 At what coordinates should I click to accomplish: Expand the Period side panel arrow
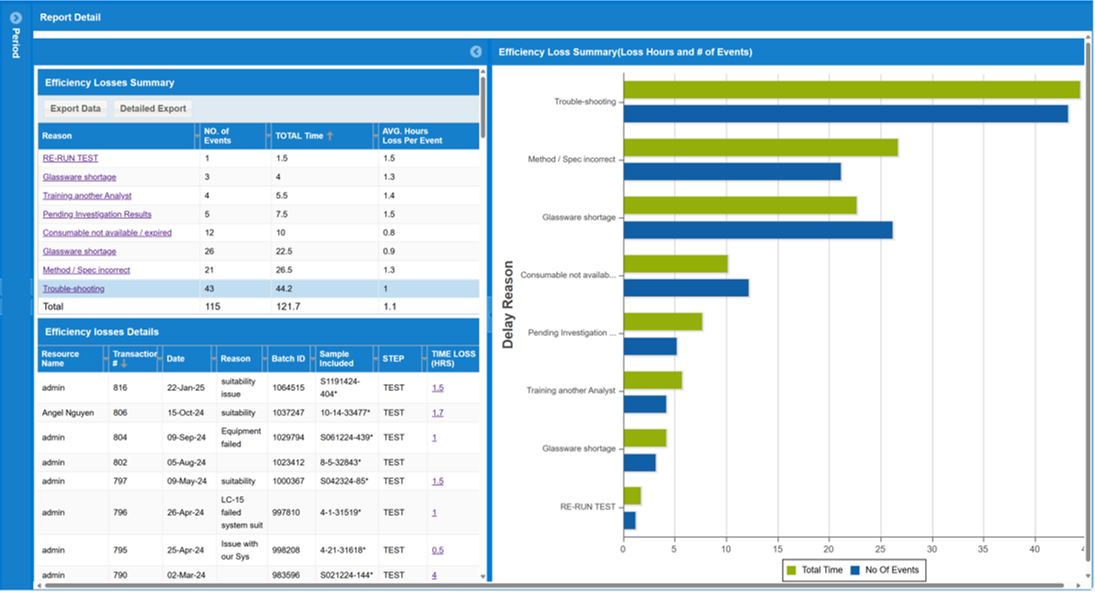pyautogui.click(x=15, y=17)
